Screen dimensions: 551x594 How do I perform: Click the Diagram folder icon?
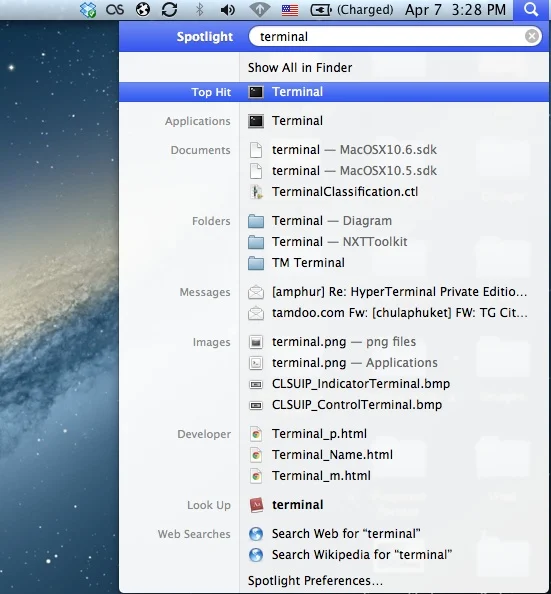coord(256,221)
